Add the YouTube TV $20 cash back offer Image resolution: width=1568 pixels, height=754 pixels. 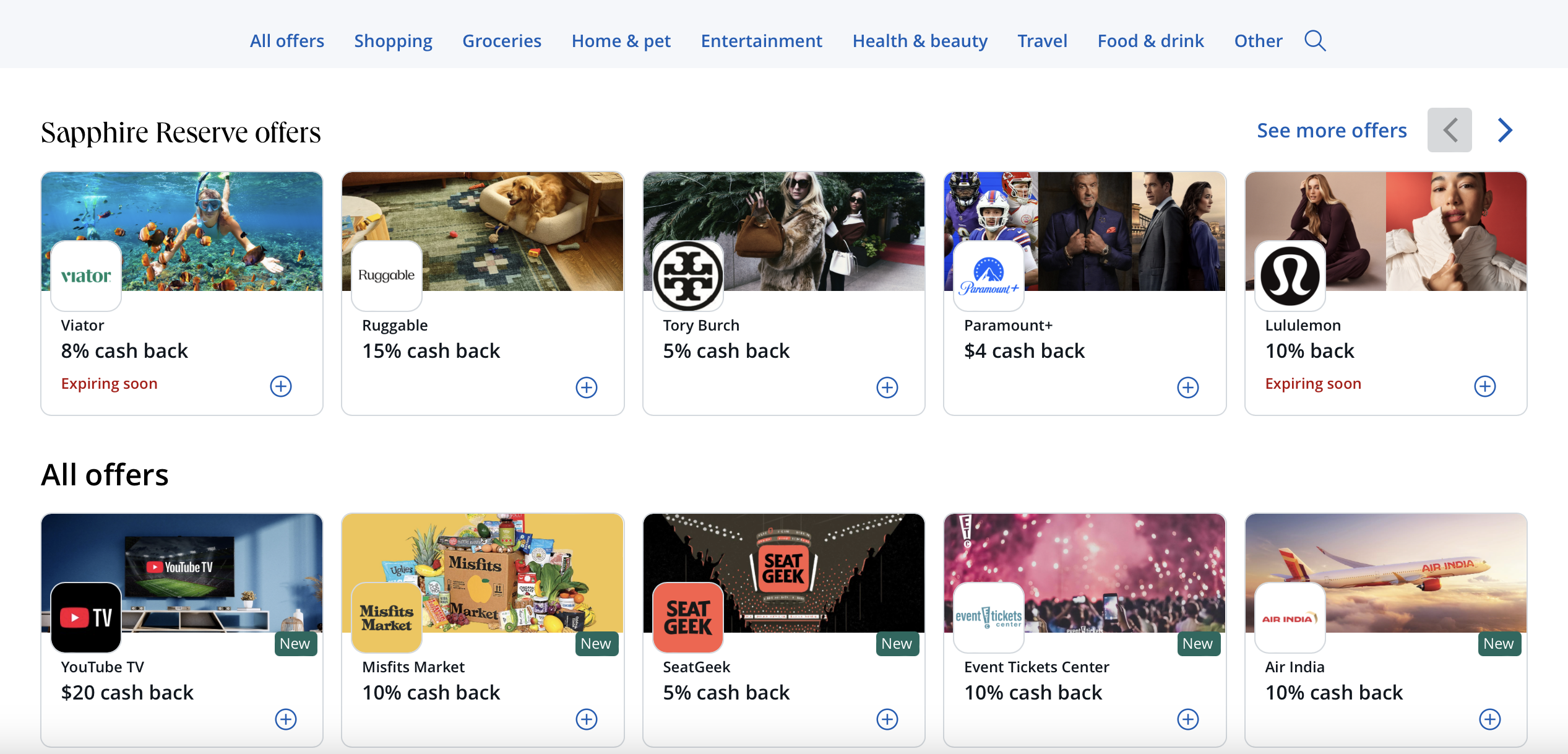coord(286,719)
